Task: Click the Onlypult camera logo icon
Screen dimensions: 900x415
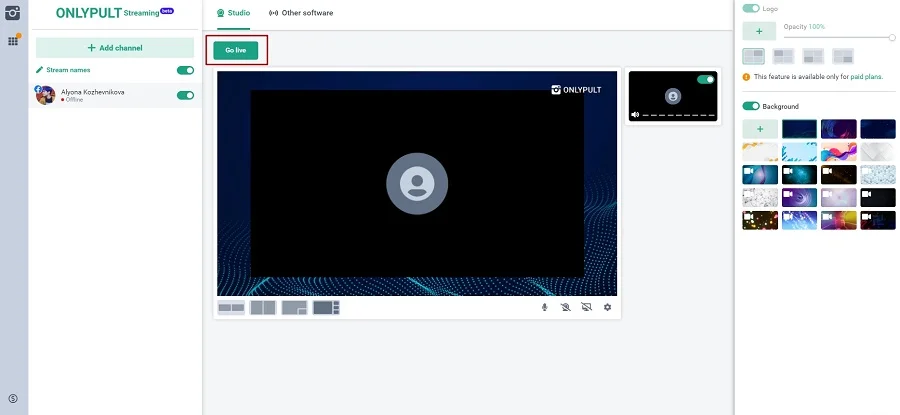Action: [x=13, y=14]
